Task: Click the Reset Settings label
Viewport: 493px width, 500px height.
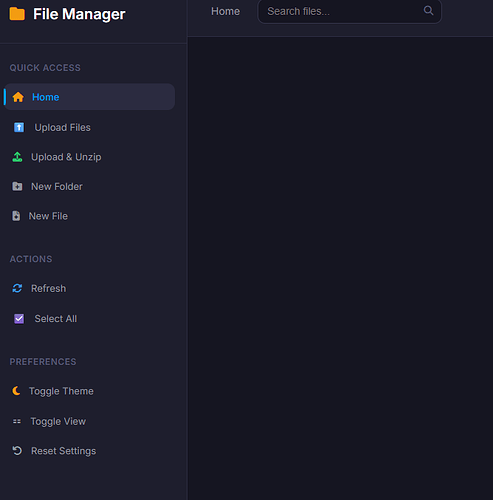Action: pyautogui.click(x=63, y=451)
